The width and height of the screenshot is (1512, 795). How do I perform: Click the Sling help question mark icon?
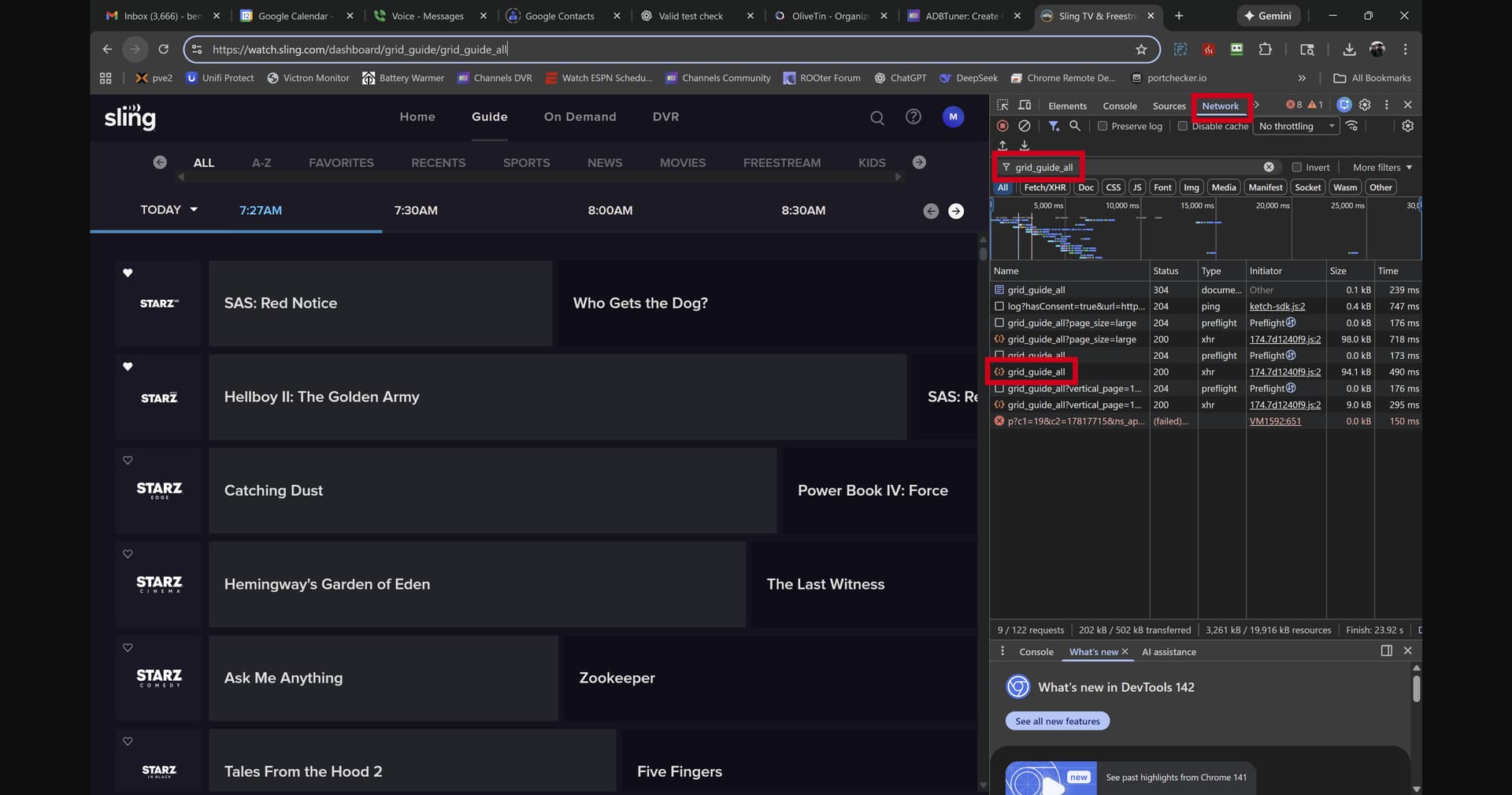(x=913, y=117)
